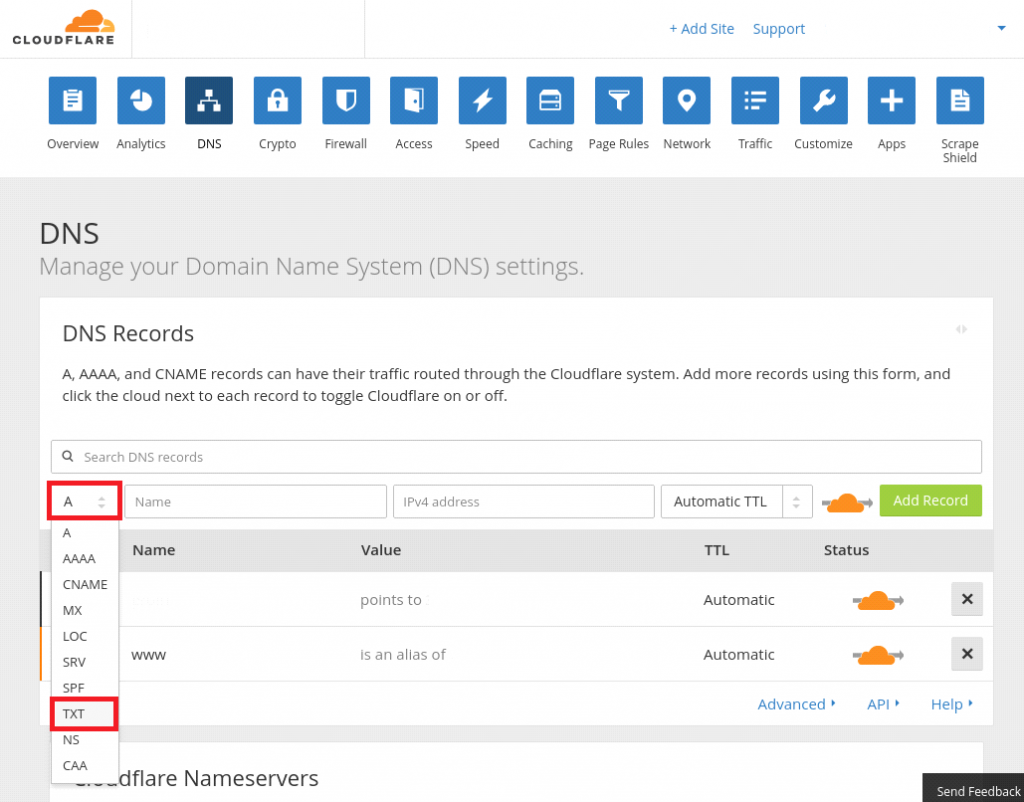Open the Apps plus icon
The width and height of the screenshot is (1024, 802).
coord(892,100)
